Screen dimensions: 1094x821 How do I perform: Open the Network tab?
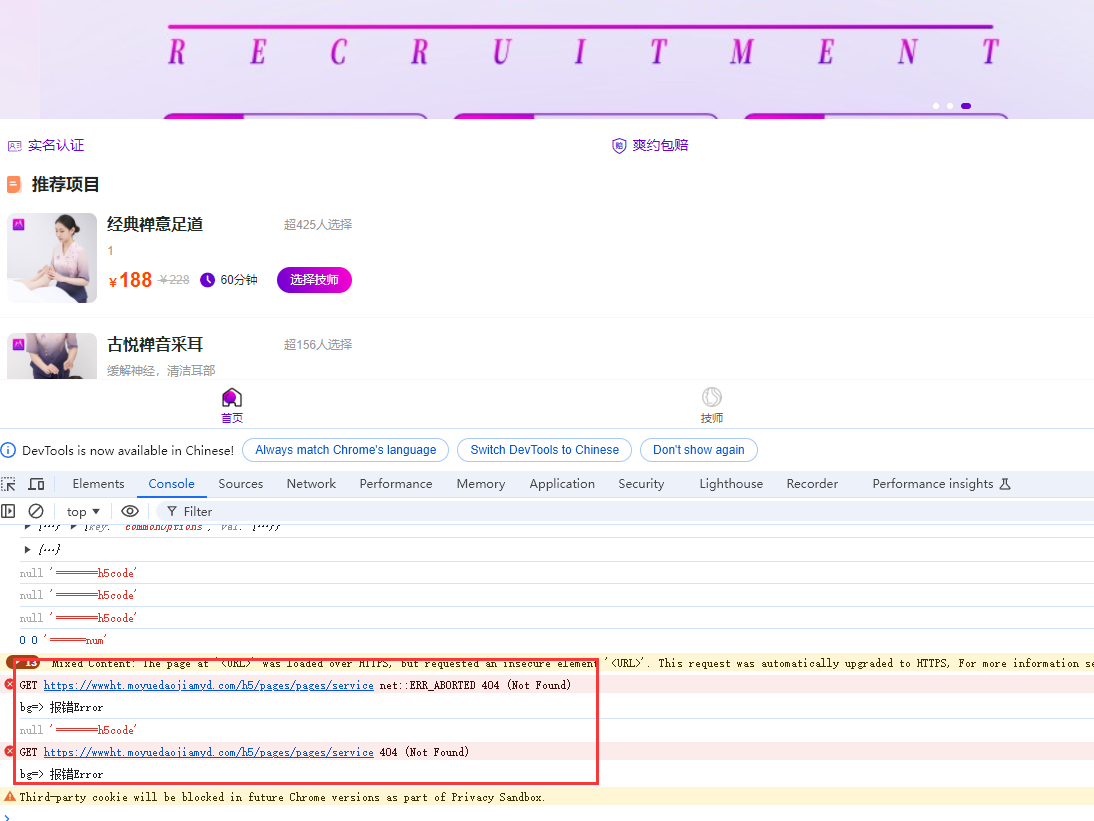pos(311,484)
